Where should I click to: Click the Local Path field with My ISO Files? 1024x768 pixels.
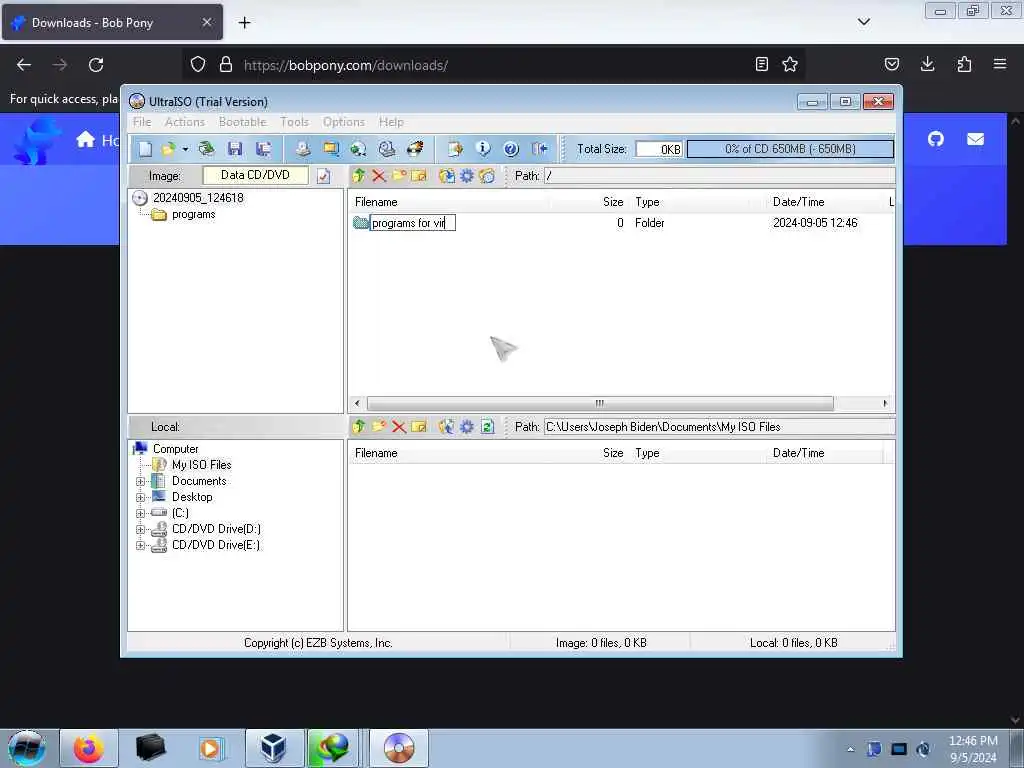pyautogui.click(x=719, y=427)
